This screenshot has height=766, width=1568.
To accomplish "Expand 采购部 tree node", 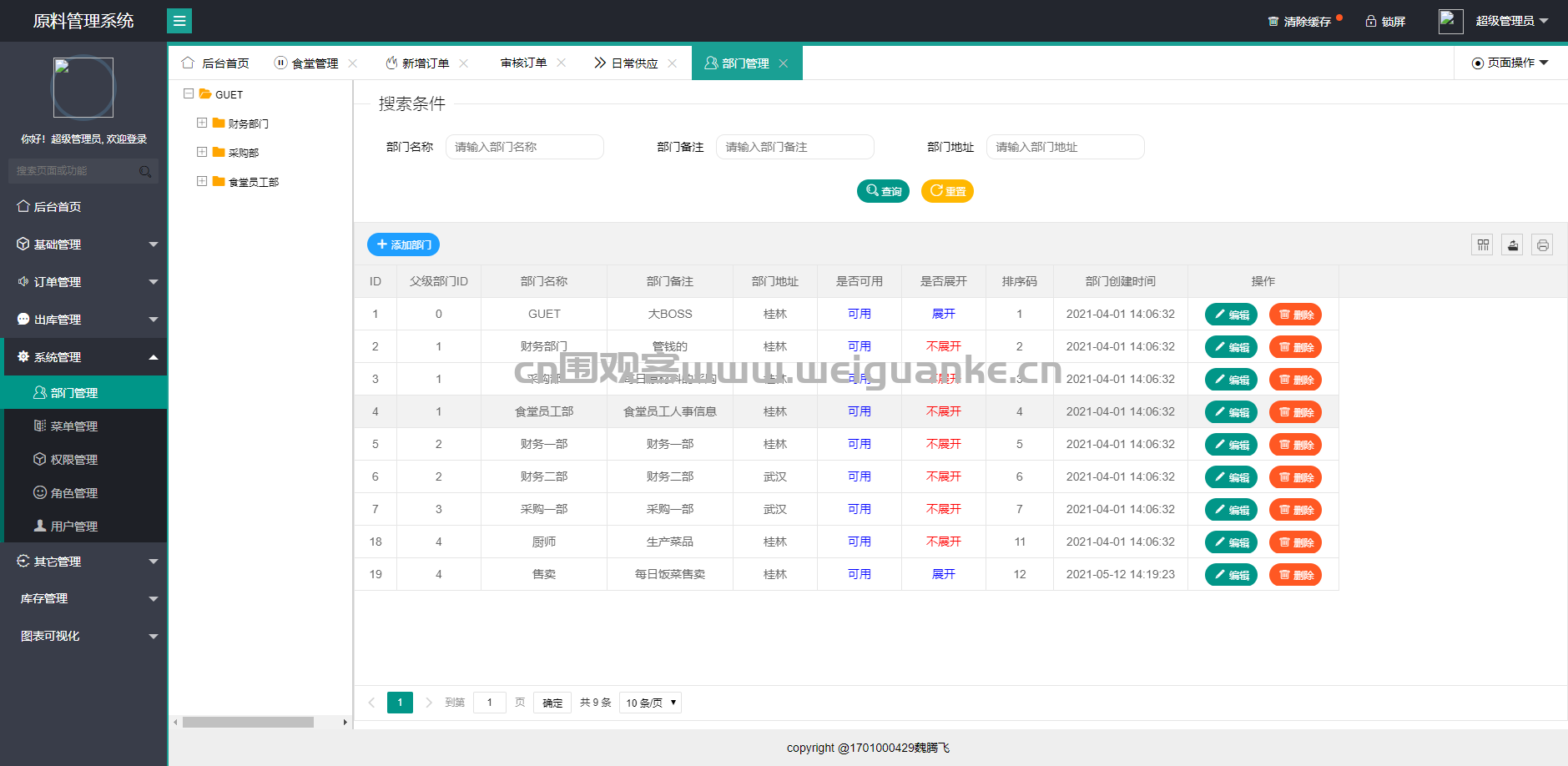I will [202, 152].
